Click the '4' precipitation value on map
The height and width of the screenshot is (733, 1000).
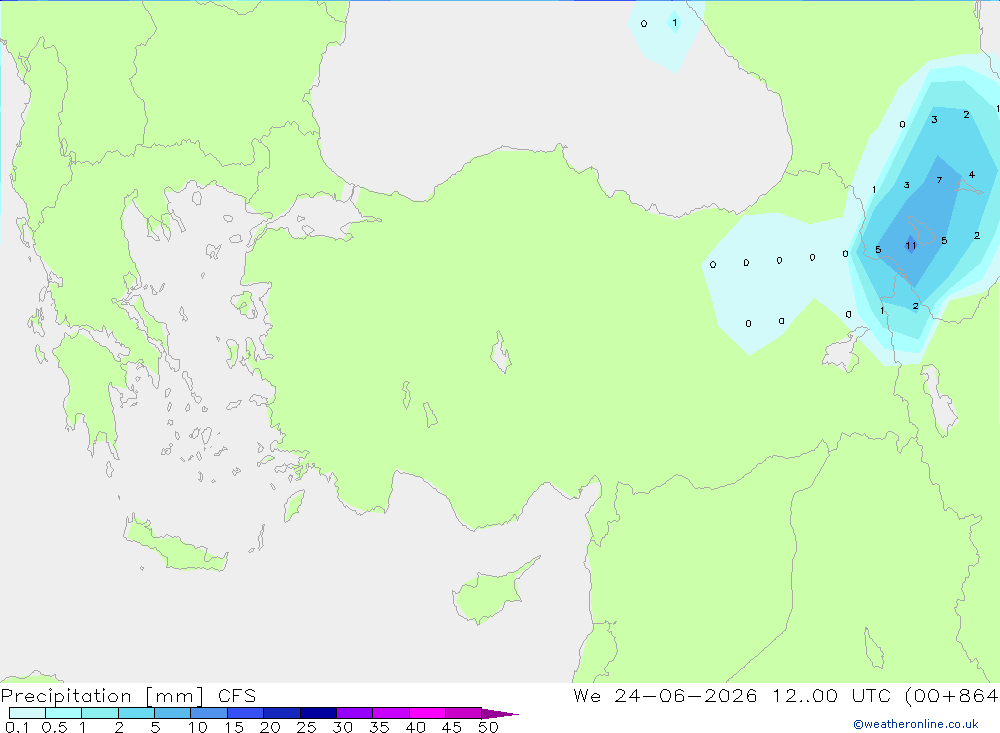click(x=971, y=175)
